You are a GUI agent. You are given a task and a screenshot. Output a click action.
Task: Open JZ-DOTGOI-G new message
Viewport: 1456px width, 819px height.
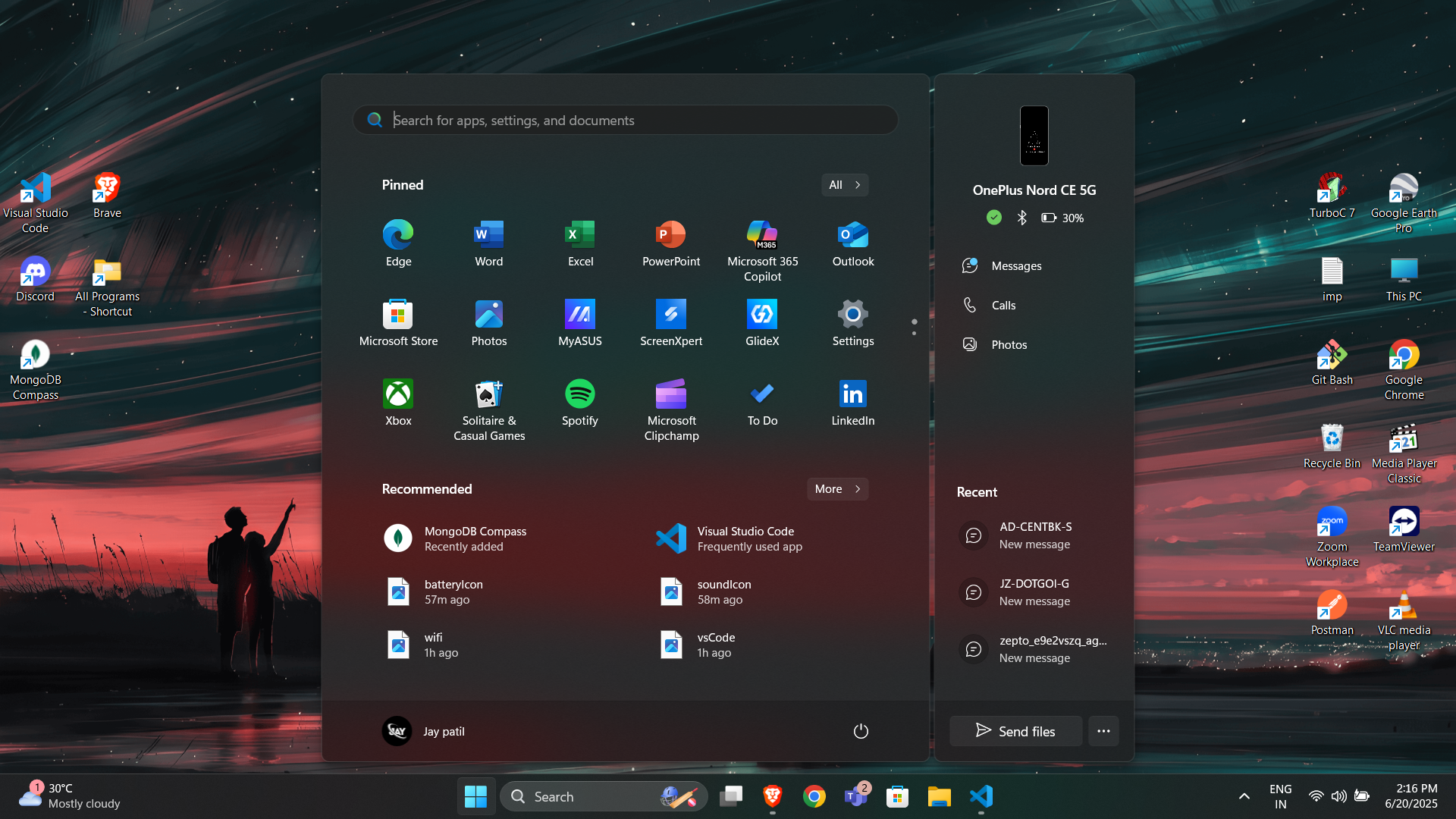pos(1034,592)
